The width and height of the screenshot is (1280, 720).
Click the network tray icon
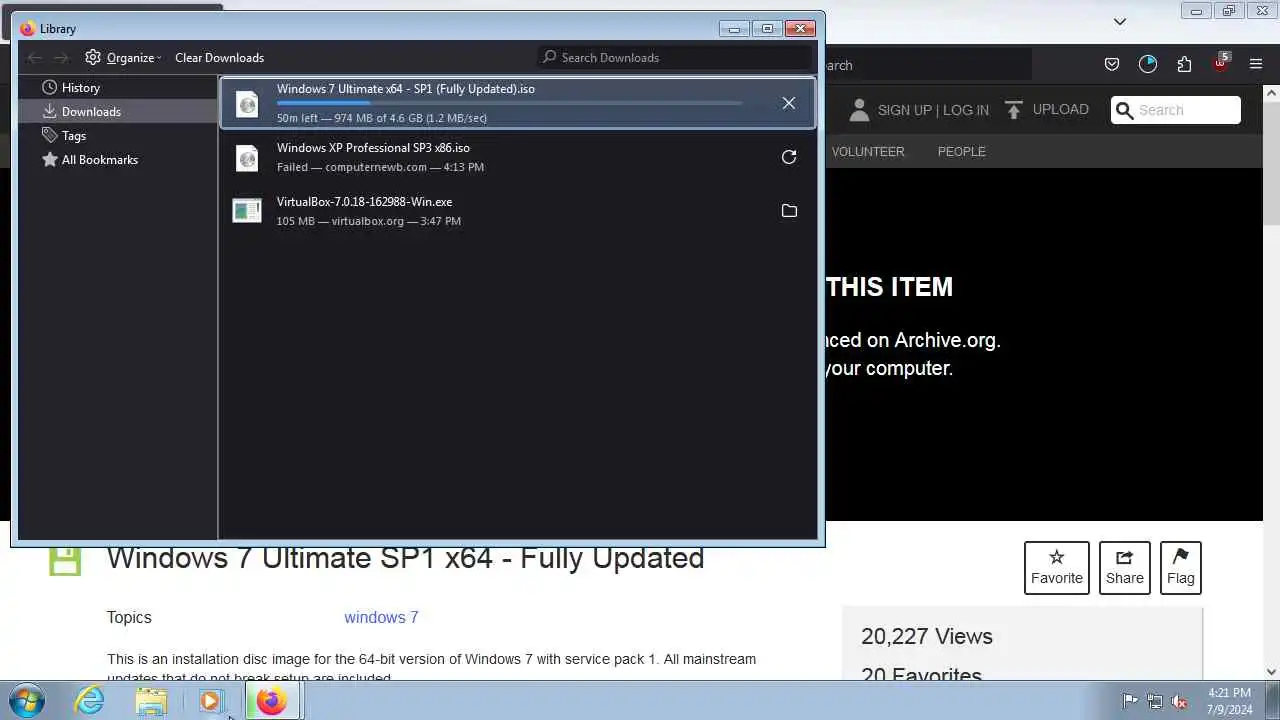click(1155, 702)
